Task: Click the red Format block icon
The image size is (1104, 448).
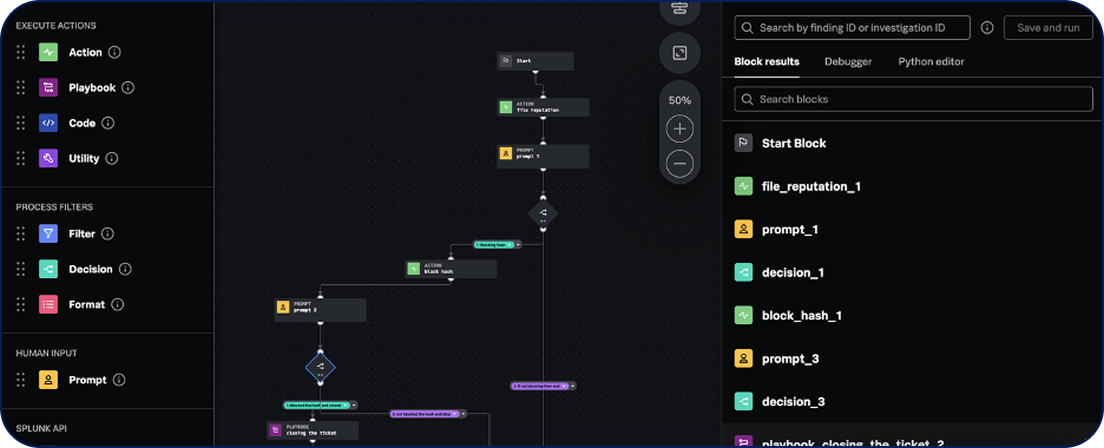Action: coord(48,304)
